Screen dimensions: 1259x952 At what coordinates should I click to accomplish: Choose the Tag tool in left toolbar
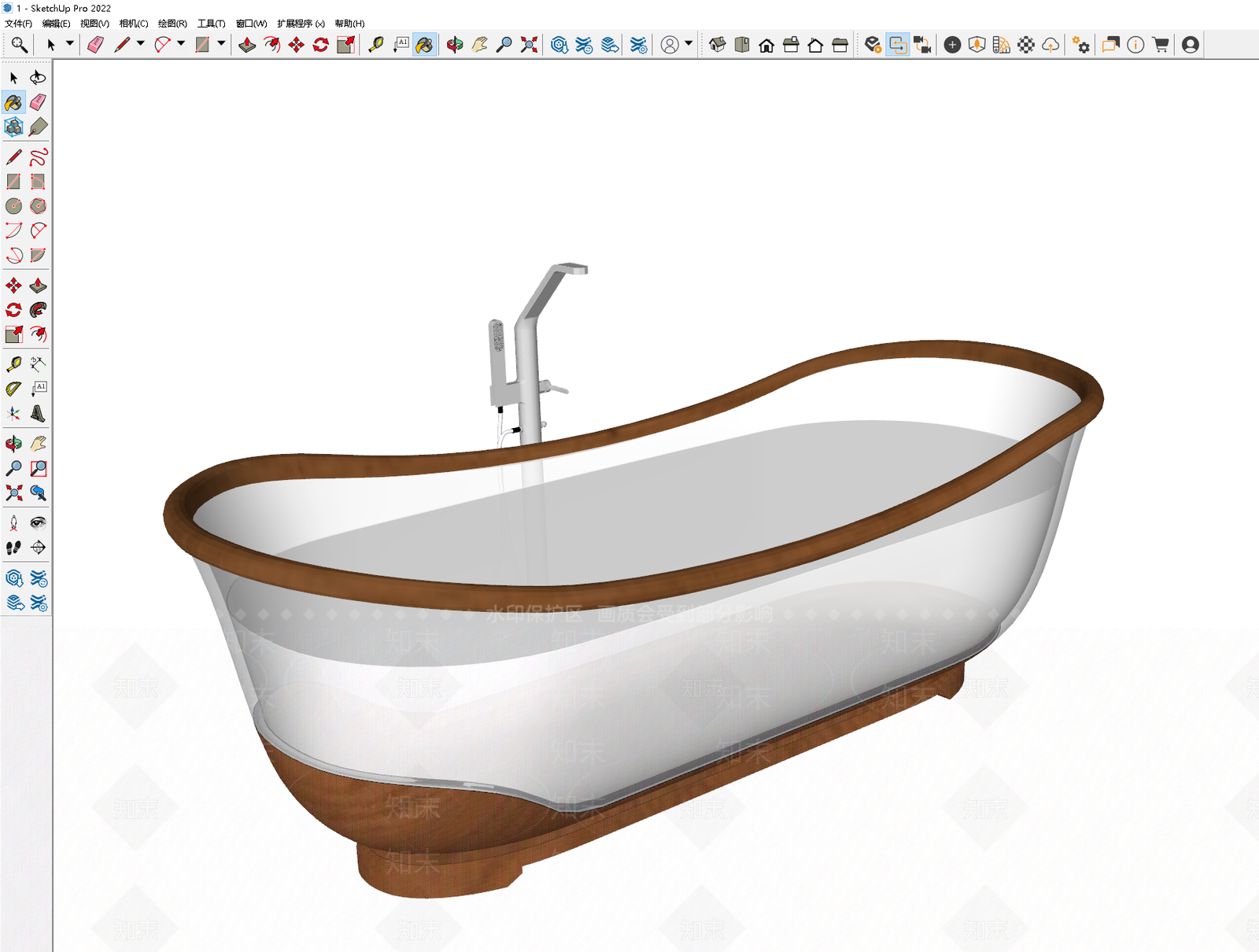(38, 127)
